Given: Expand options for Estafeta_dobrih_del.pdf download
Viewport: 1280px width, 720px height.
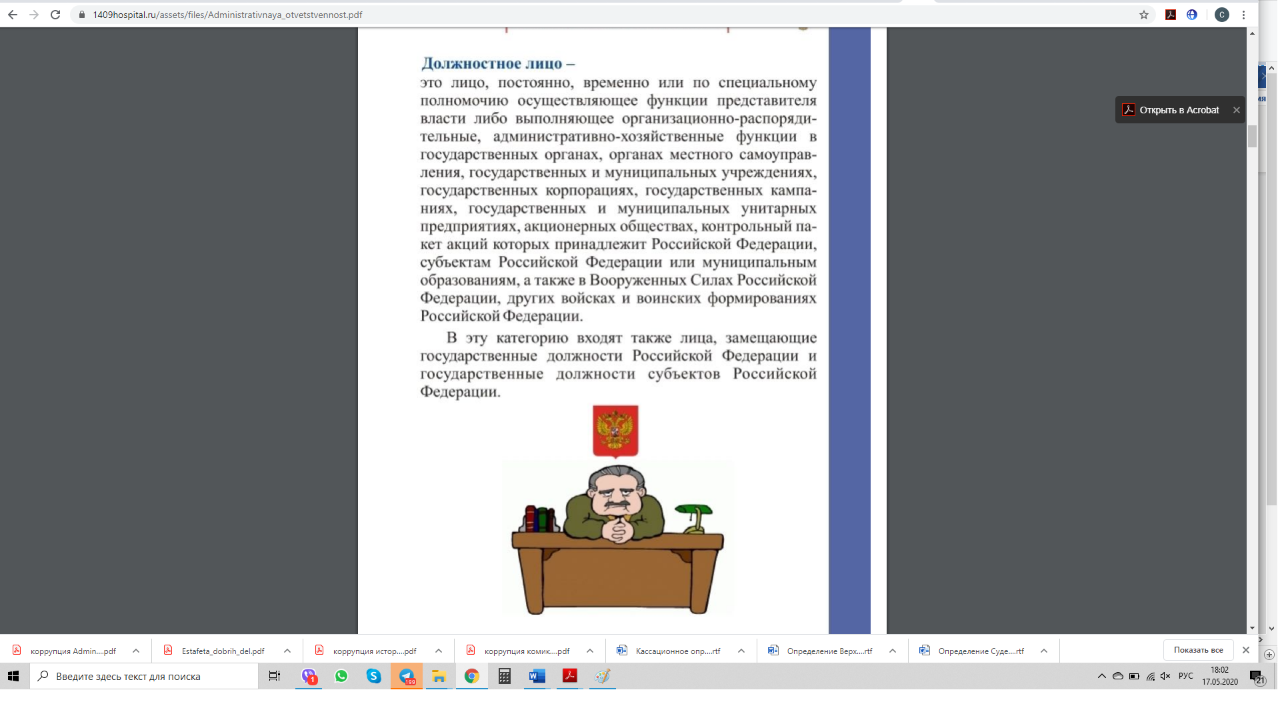Looking at the screenshot, I should 287,651.
